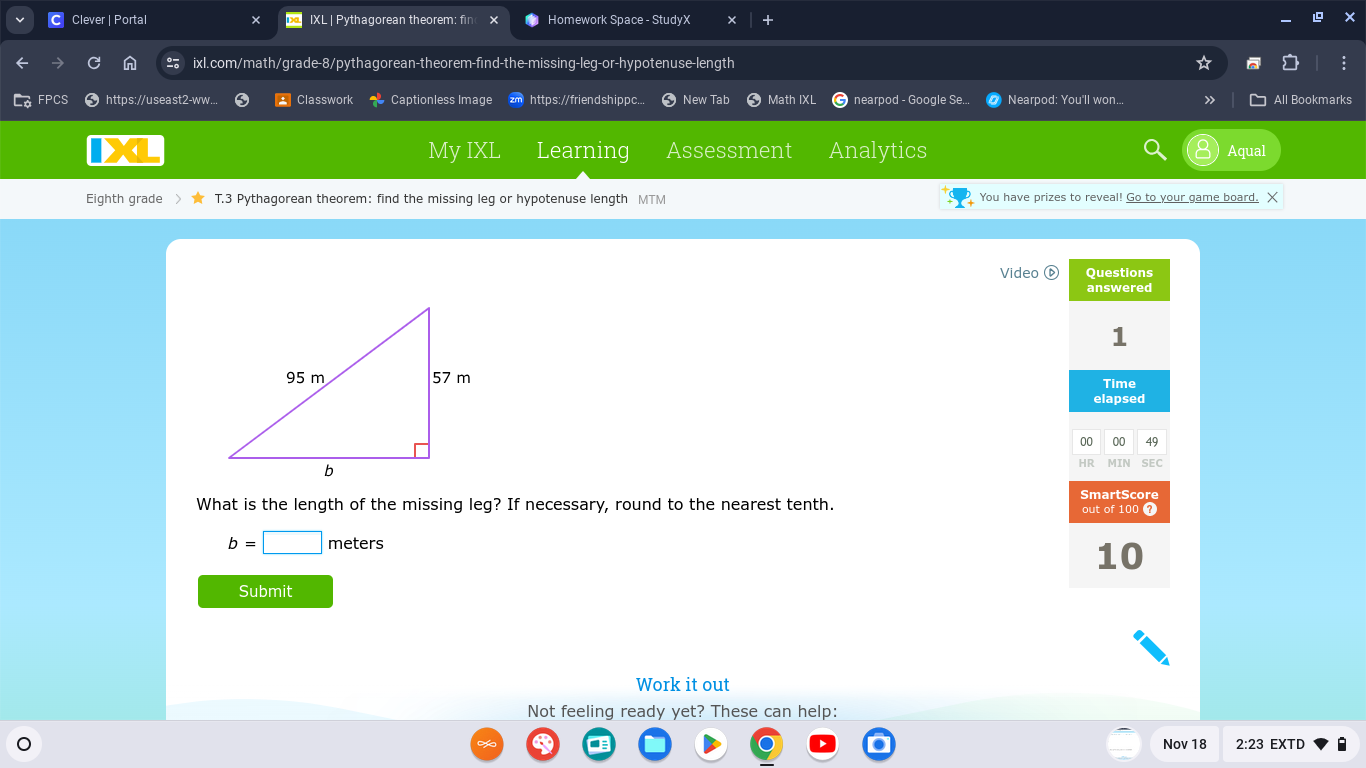Open the Nov 18 calendar date

(x=1185, y=744)
